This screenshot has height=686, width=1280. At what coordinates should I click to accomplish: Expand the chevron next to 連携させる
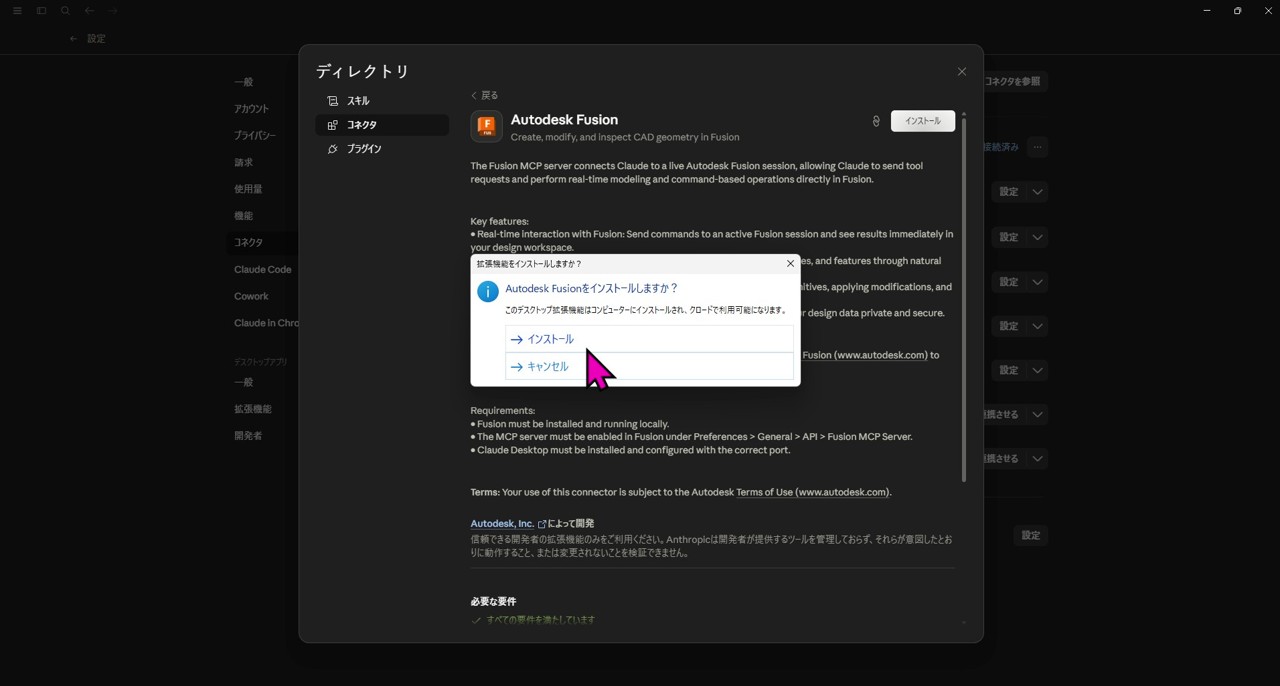1037,414
